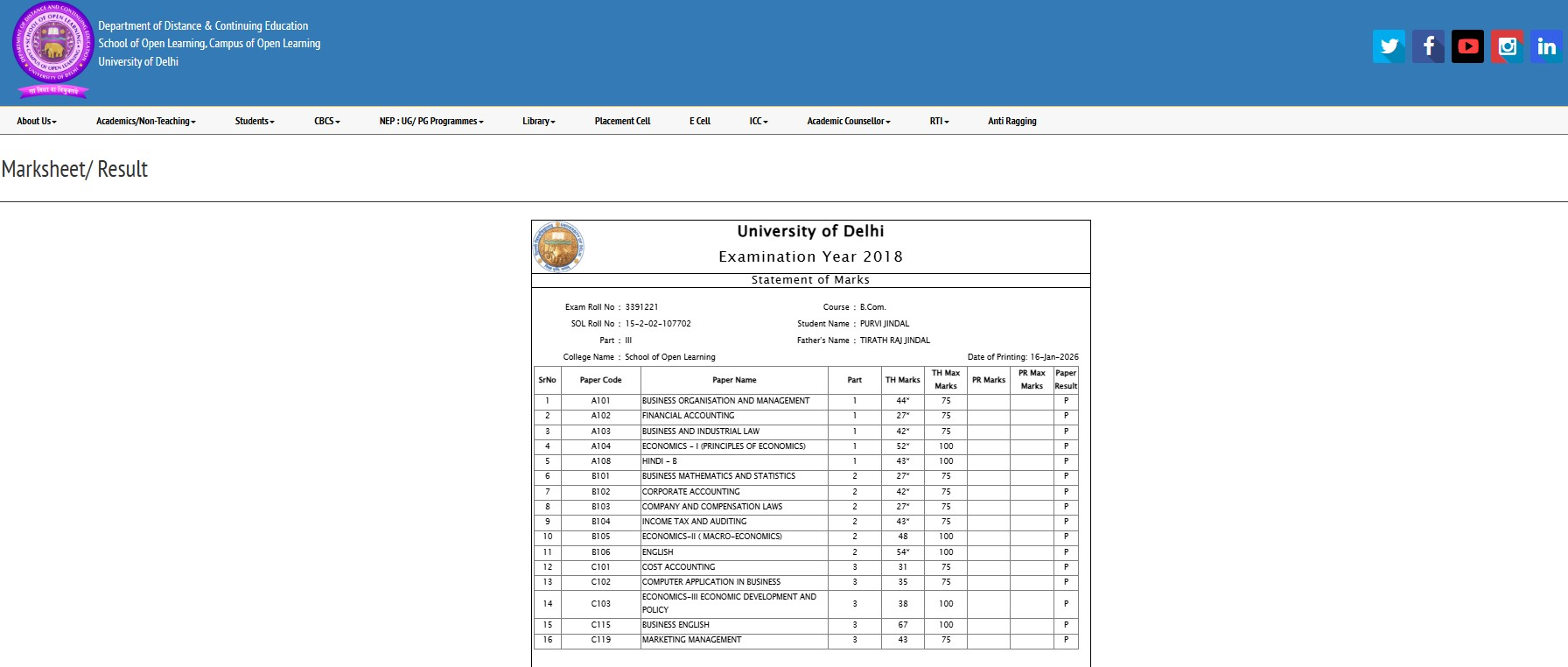Open the YouTube channel icon
Viewport: 1568px width, 667px height.
click(x=1467, y=46)
